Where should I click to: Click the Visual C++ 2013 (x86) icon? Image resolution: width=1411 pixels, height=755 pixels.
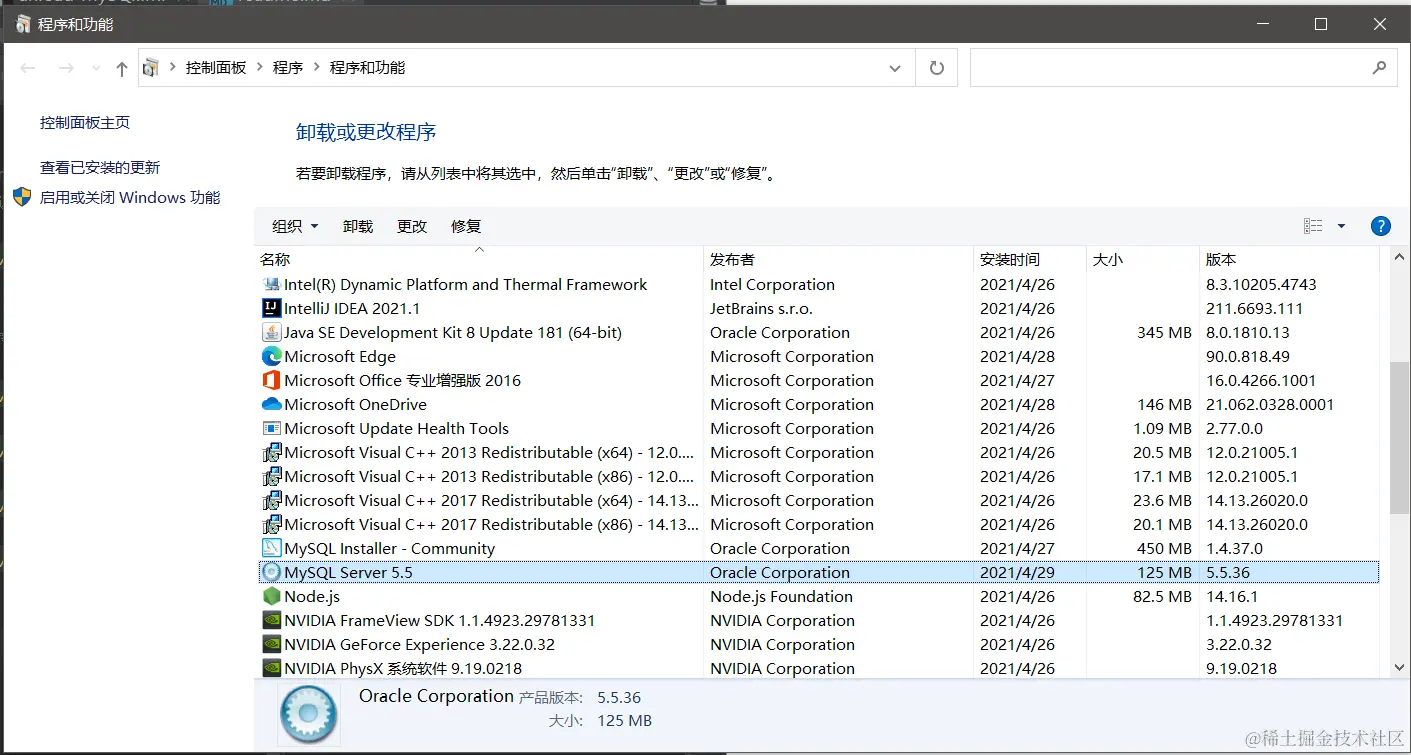click(271, 476)
